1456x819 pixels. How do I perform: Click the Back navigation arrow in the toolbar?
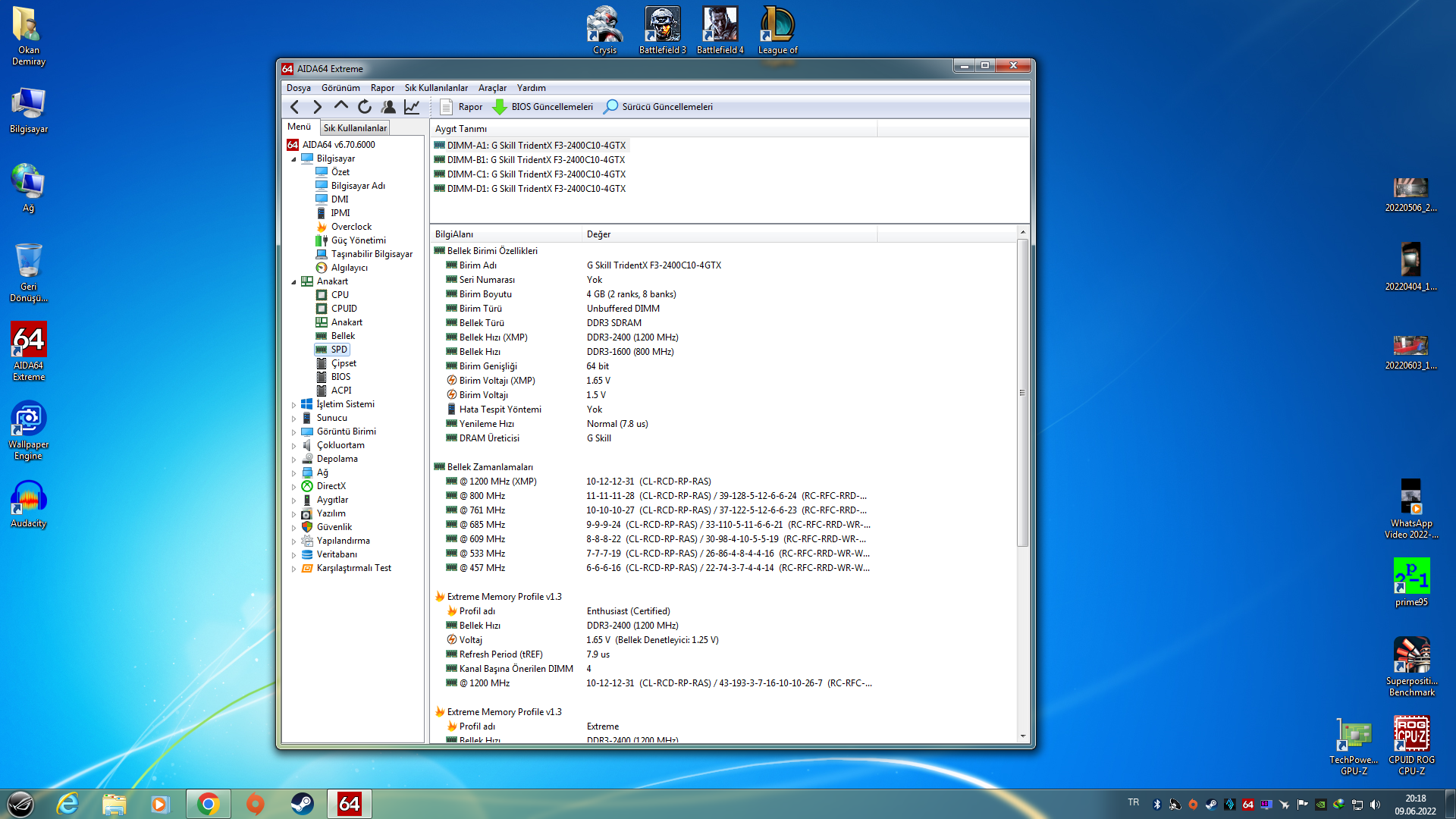(x=295, y=107)
